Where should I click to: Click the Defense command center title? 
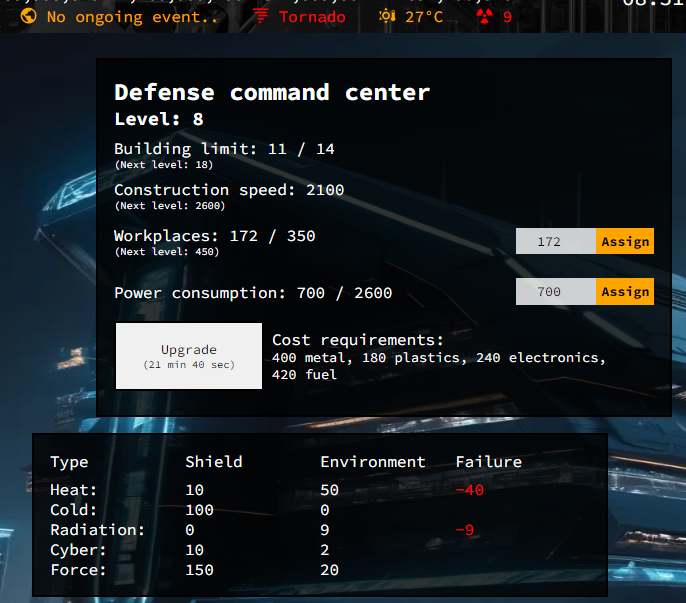point(272,93)
